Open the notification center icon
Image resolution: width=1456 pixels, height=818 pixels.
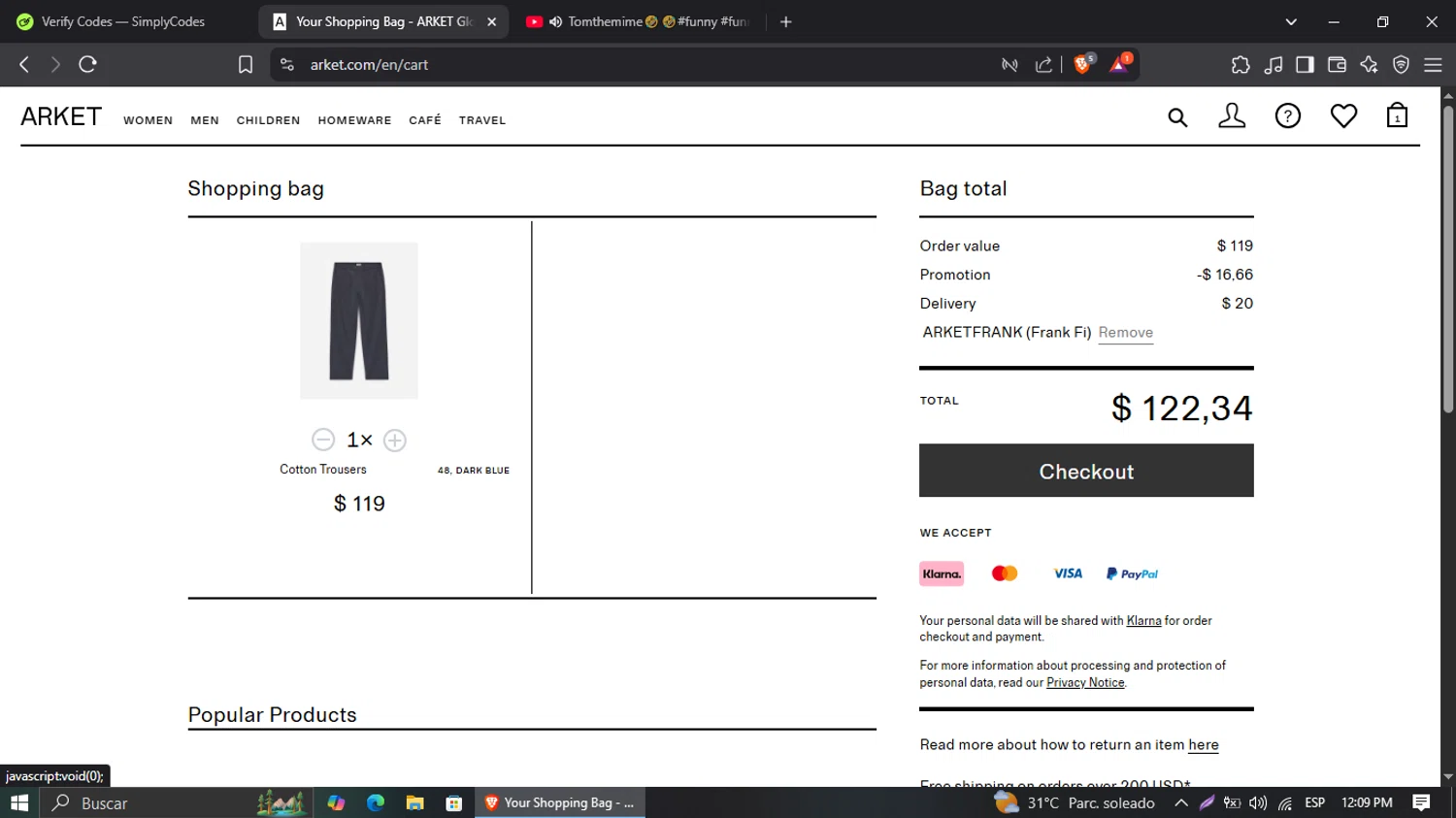pos(1421,802)
